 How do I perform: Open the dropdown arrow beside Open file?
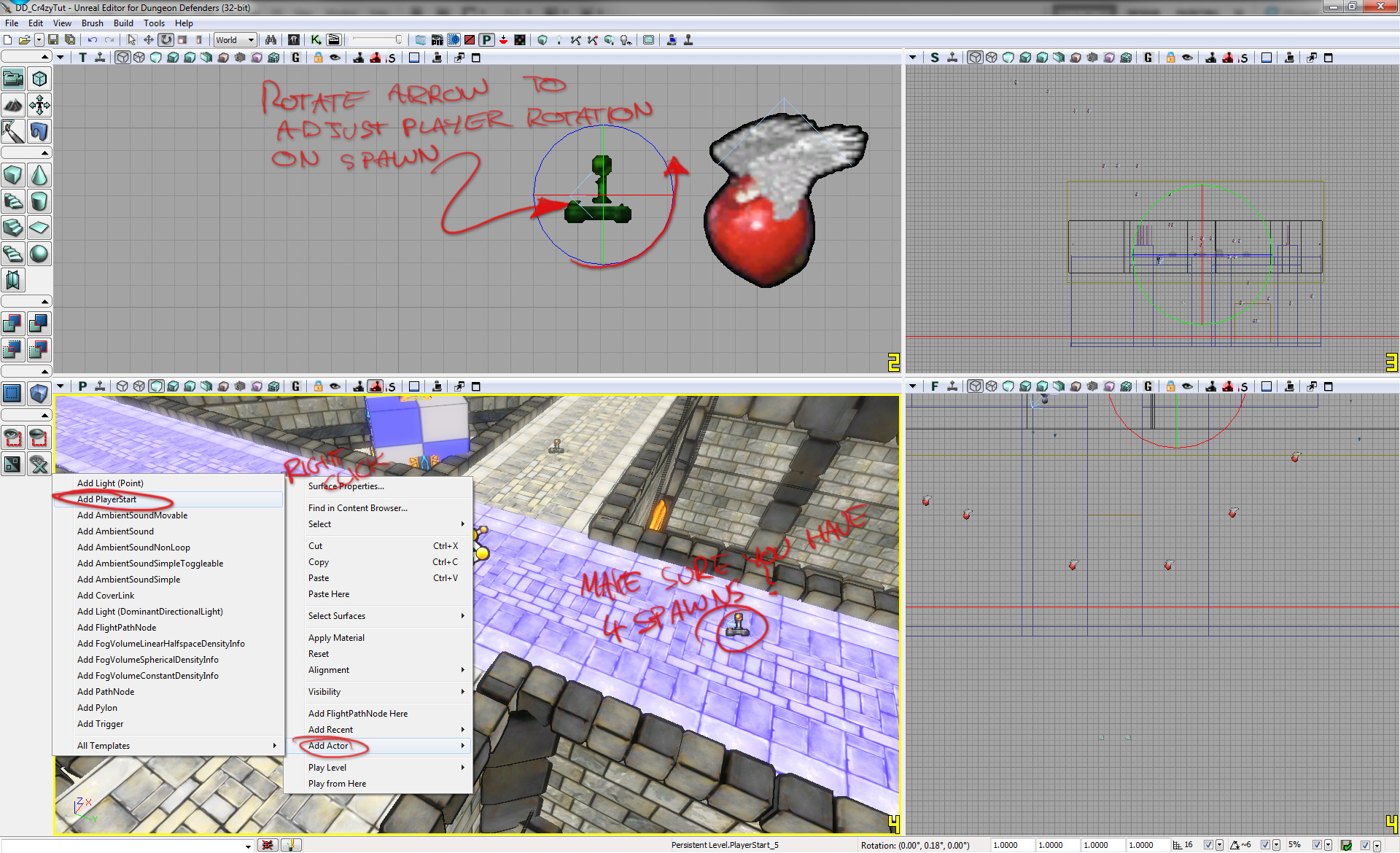tap(39, 40)
